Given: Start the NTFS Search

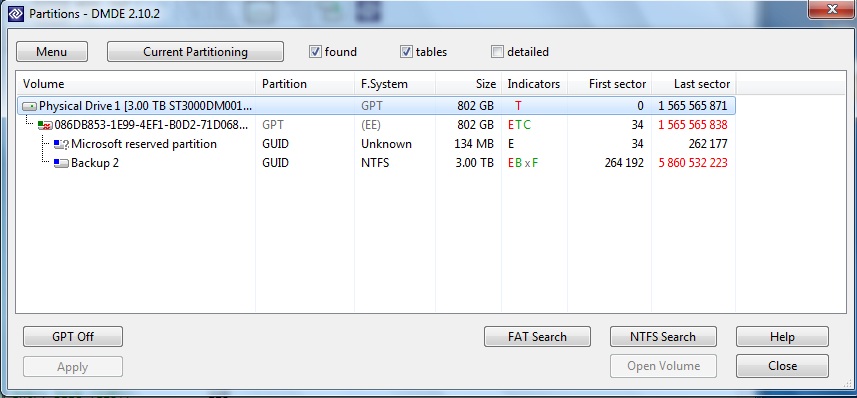Looking at the screenshot, I should (663, 337).
